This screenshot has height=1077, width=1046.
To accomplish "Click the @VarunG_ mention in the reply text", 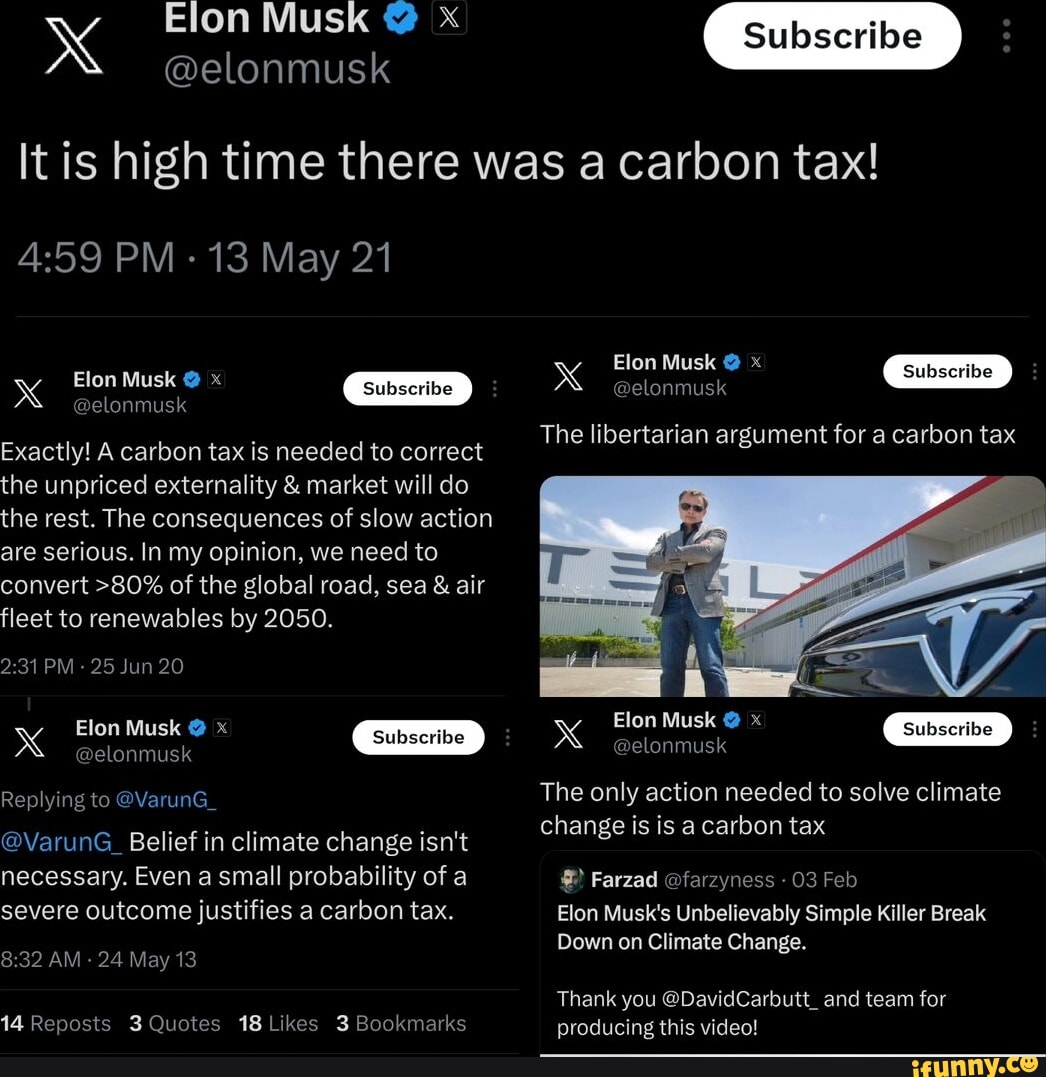I will pyautogui.click(x=61, y=842).
